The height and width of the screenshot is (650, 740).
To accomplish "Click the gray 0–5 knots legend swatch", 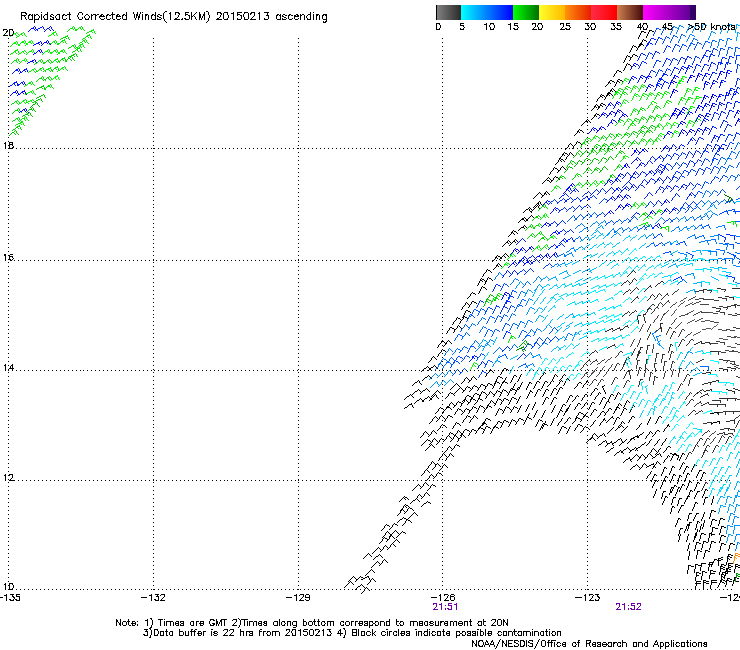I will click(x=448, y=12).
